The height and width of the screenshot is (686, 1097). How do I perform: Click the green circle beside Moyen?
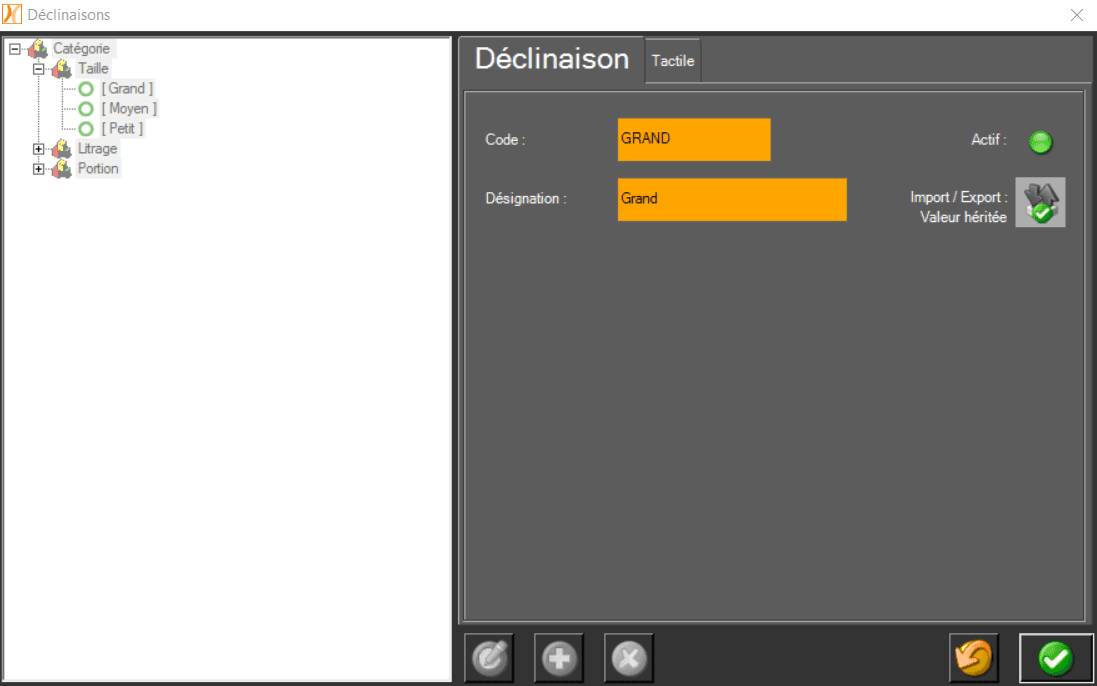[86, 109]
